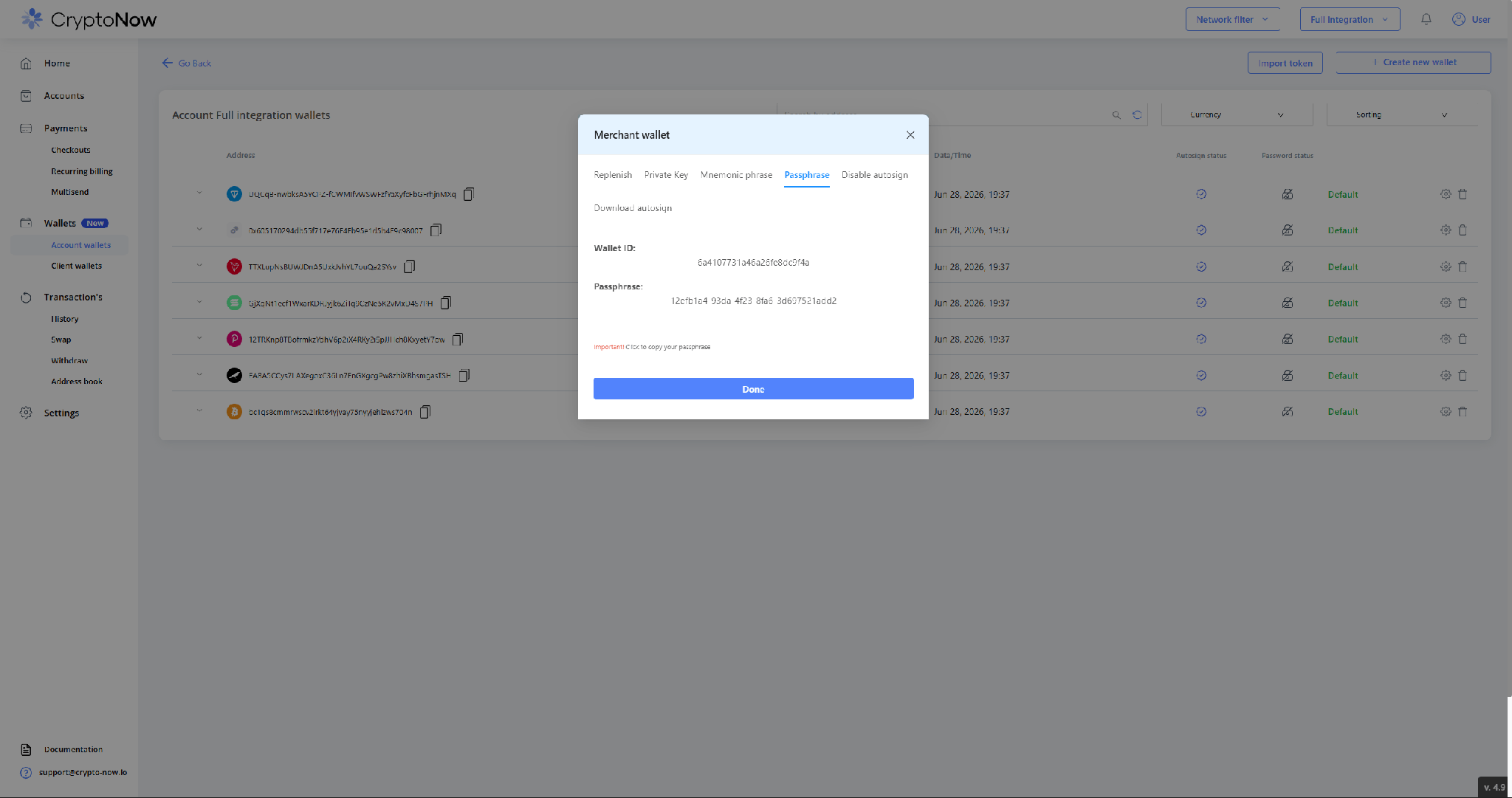Image resolution: width=1512 pixels, height=798 pixels.
Task: Open settings gear for TTXLup wallet row
Action: point(1446,266)
